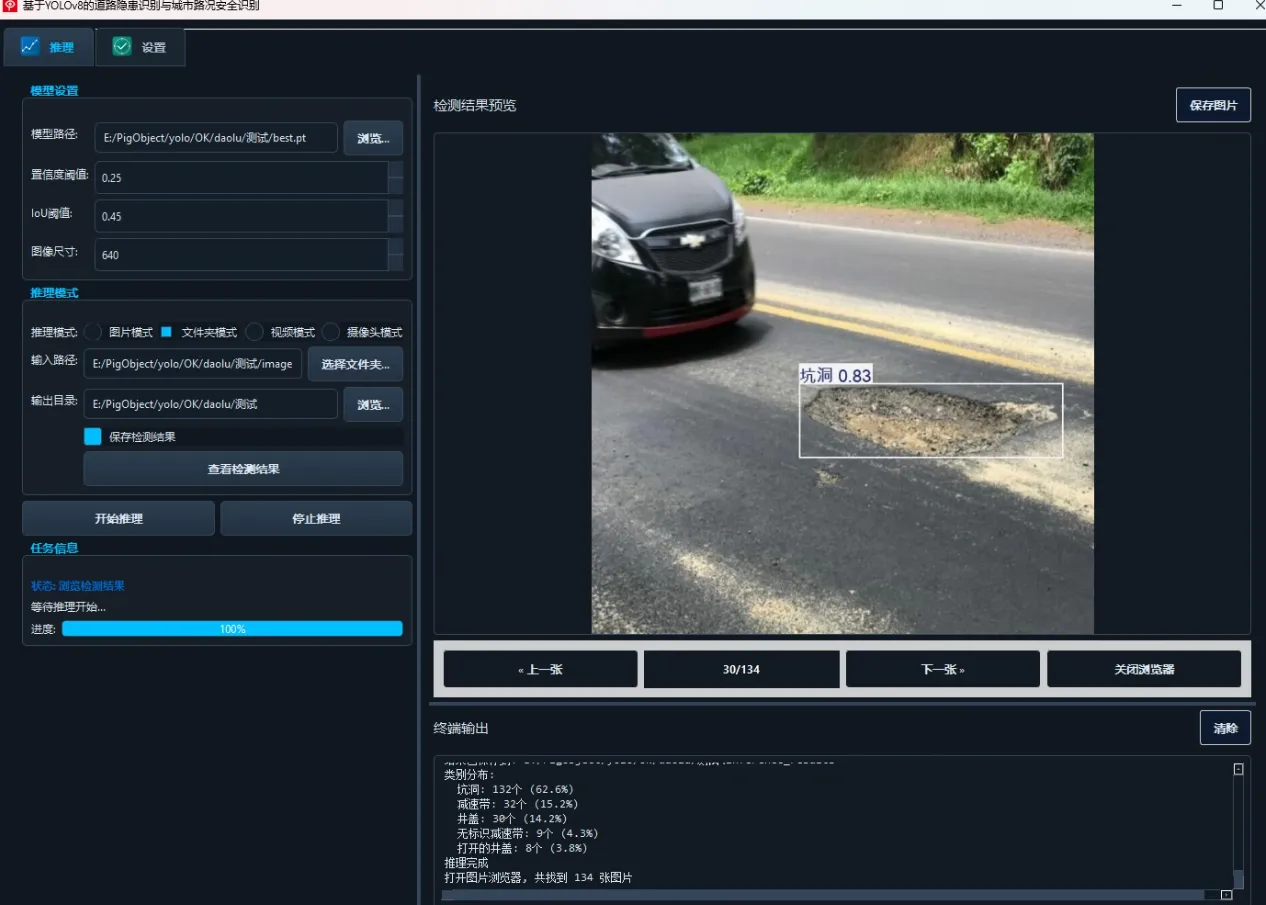Go to previous image with 上一张
The height and width of the screenshot is (905, 1266).
pos(540,669)
